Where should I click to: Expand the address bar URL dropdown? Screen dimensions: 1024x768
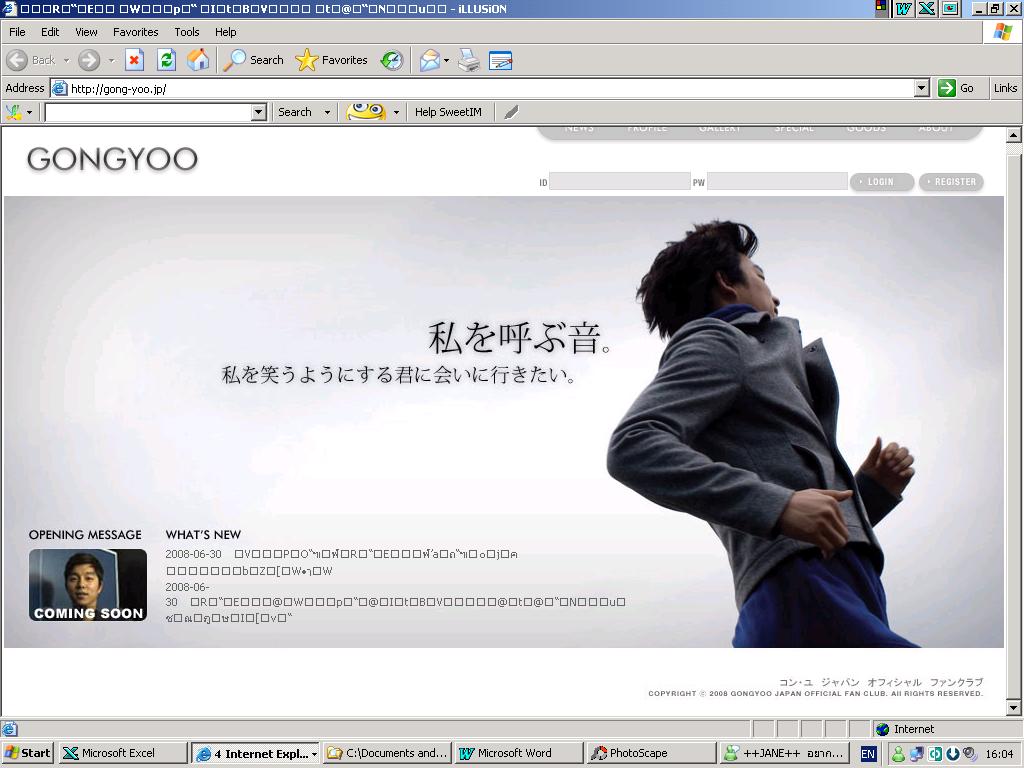point(921,88)
